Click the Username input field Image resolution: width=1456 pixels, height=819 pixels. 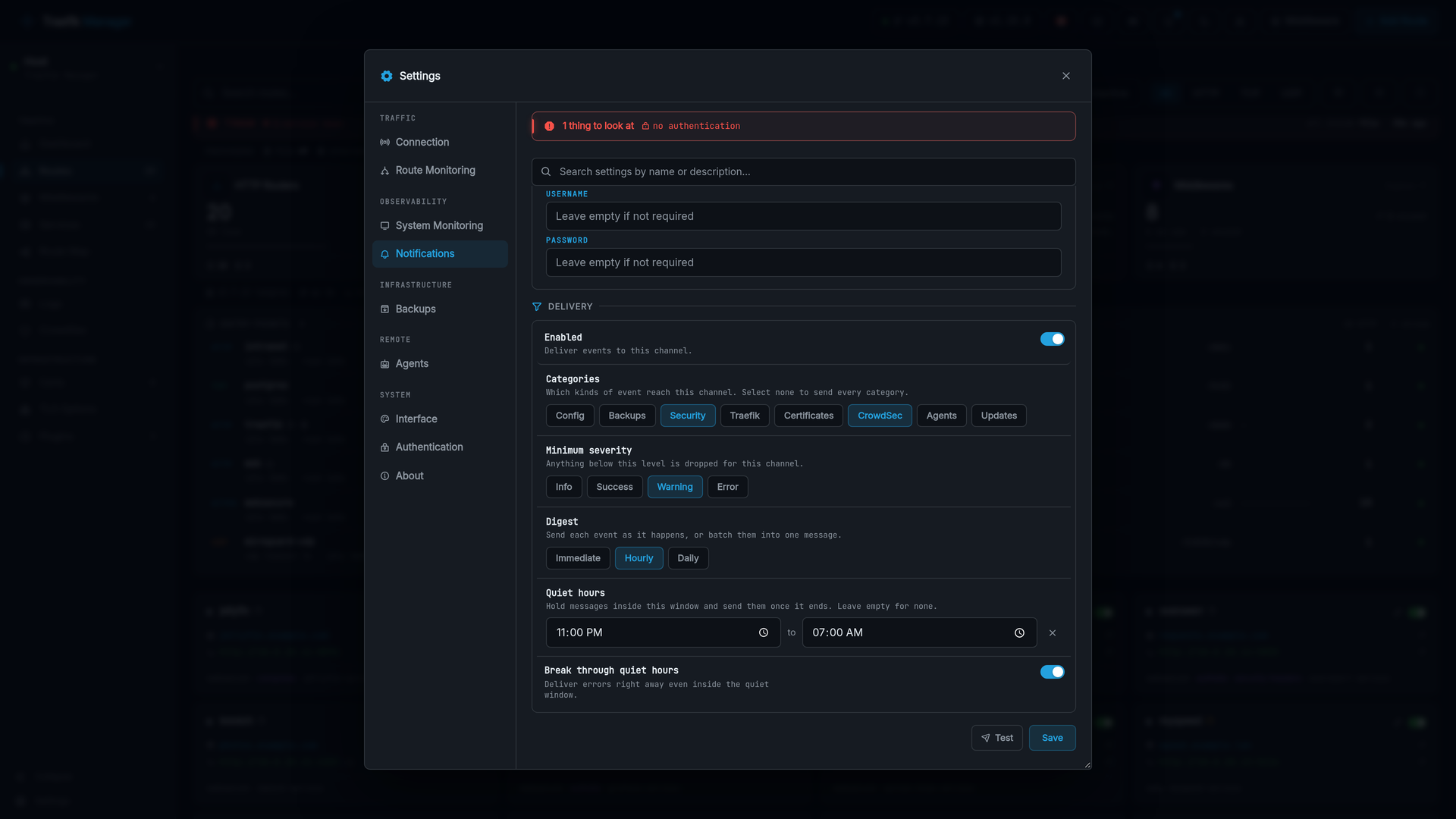pyautogui.click(x=803, y=216)
